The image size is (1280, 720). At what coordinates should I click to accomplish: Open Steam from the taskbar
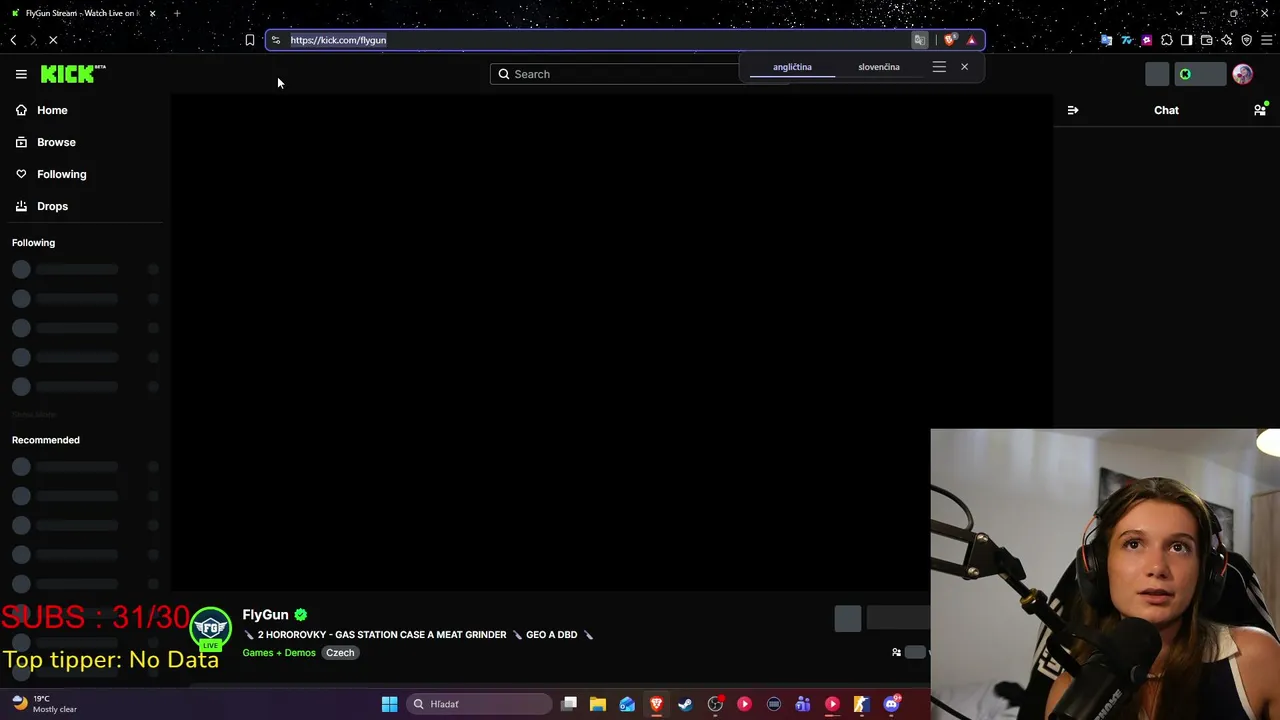[x=686, y=704]
